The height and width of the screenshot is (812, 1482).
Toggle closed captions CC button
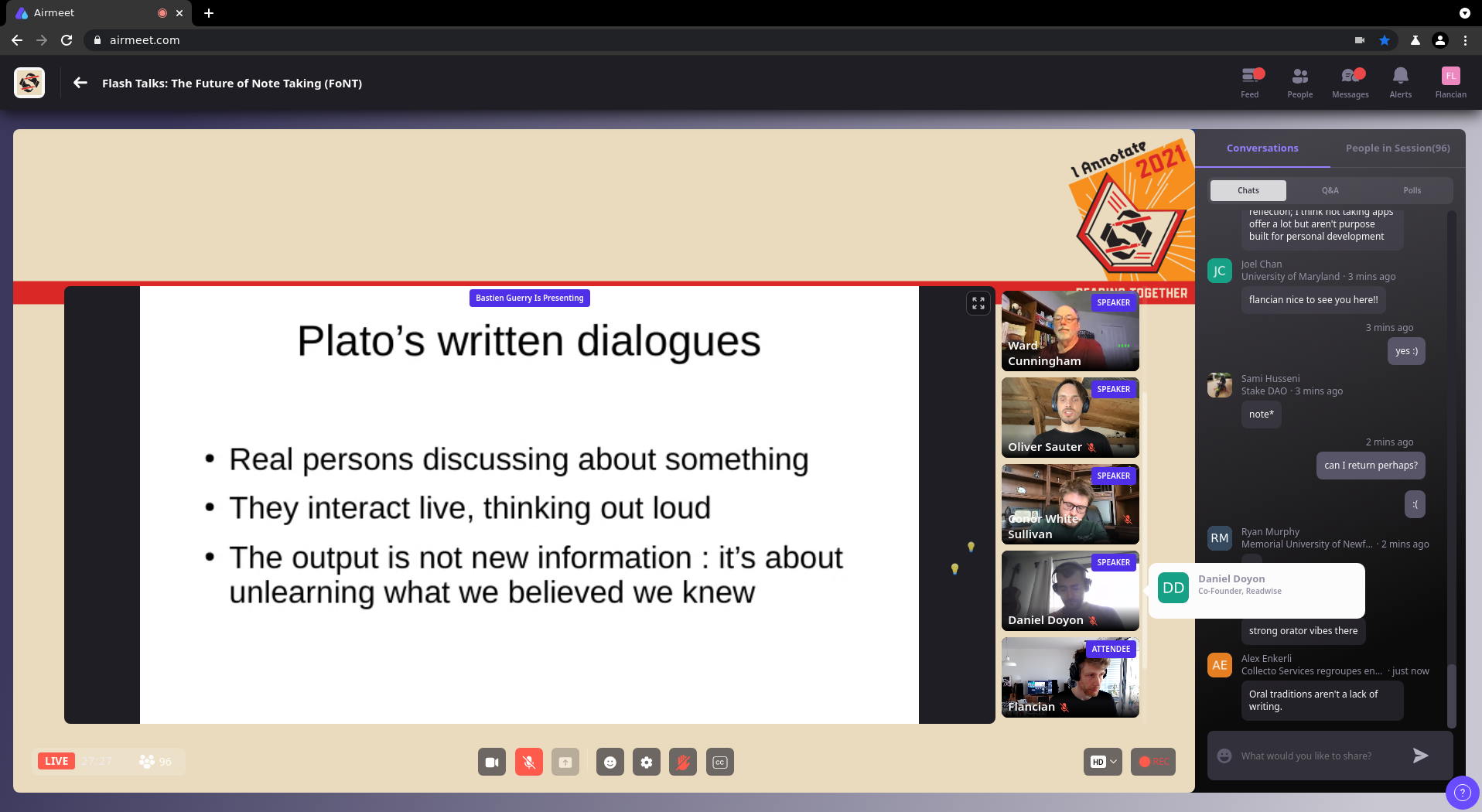point(720,762)
